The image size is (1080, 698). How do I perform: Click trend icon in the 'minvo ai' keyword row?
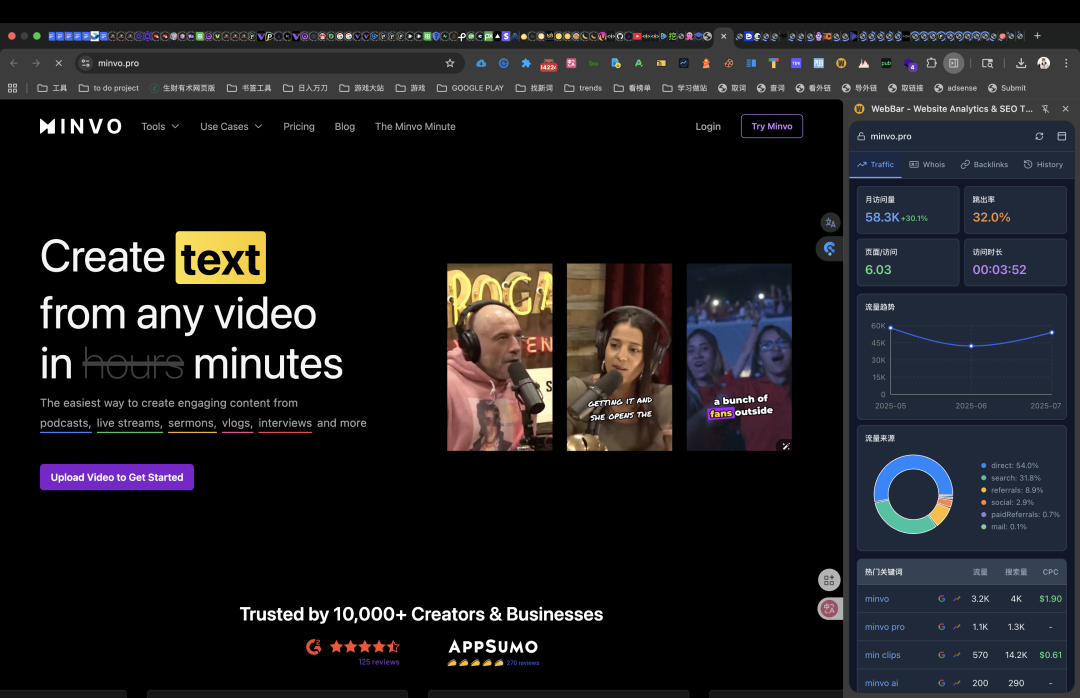point(957,683)
